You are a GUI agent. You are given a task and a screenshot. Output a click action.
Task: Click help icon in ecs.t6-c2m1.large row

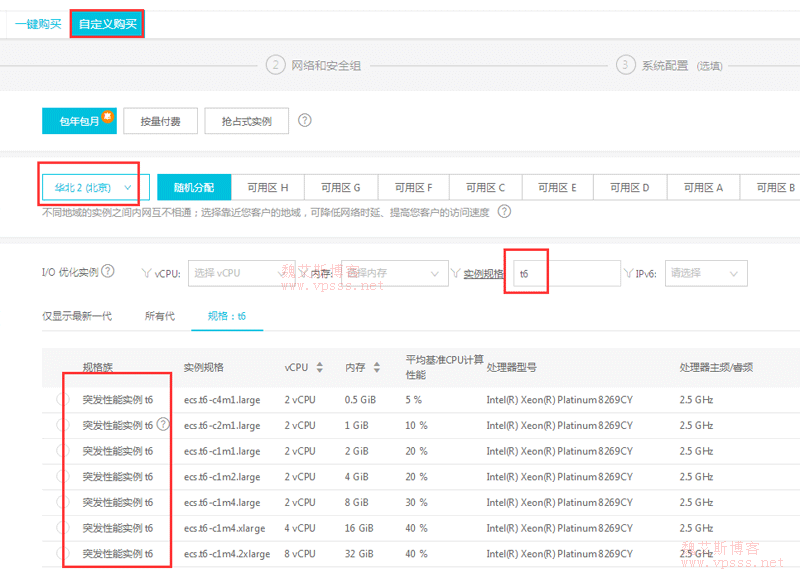click(x=163, y=425)
